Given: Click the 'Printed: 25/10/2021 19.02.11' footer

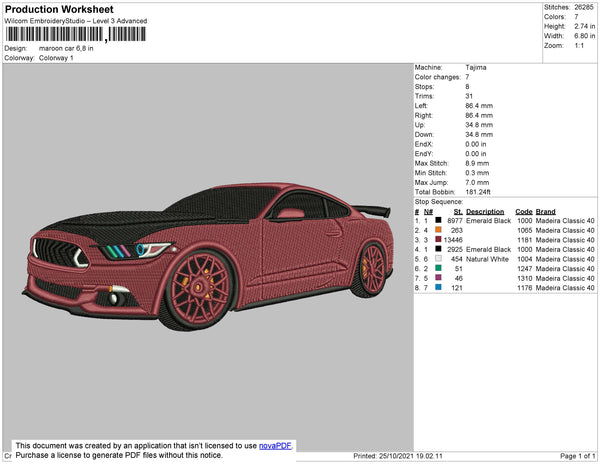Looking at the screenshot, I should 398,456.
